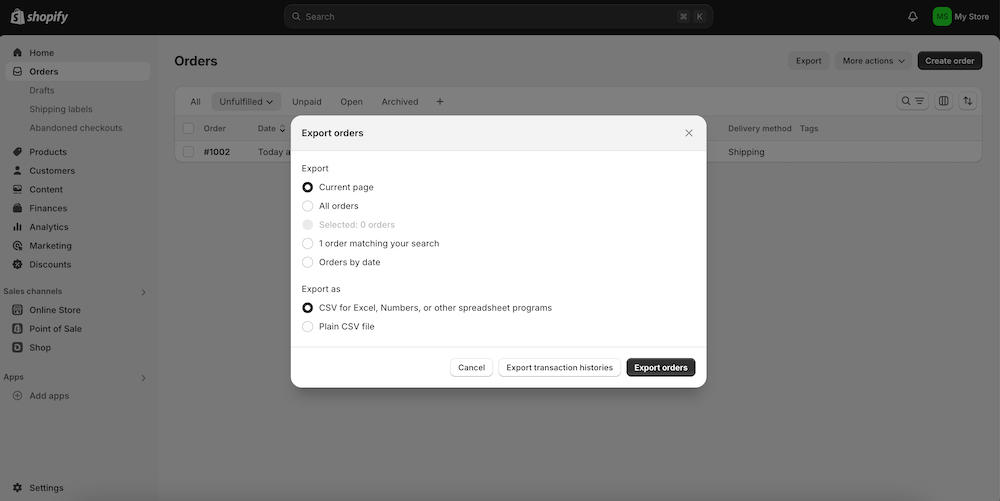Screen dimensions: 1000x501
Task: Focus the top Search field
Action: point(498,17)
